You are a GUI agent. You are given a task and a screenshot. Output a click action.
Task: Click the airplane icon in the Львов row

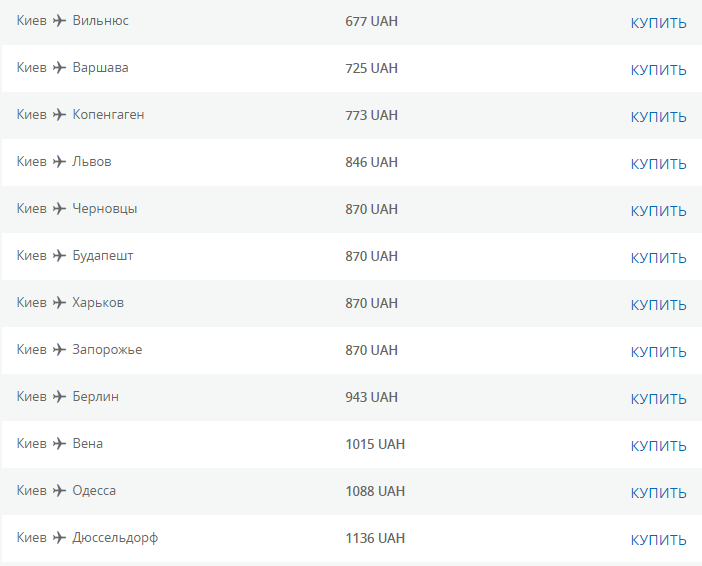60,162
